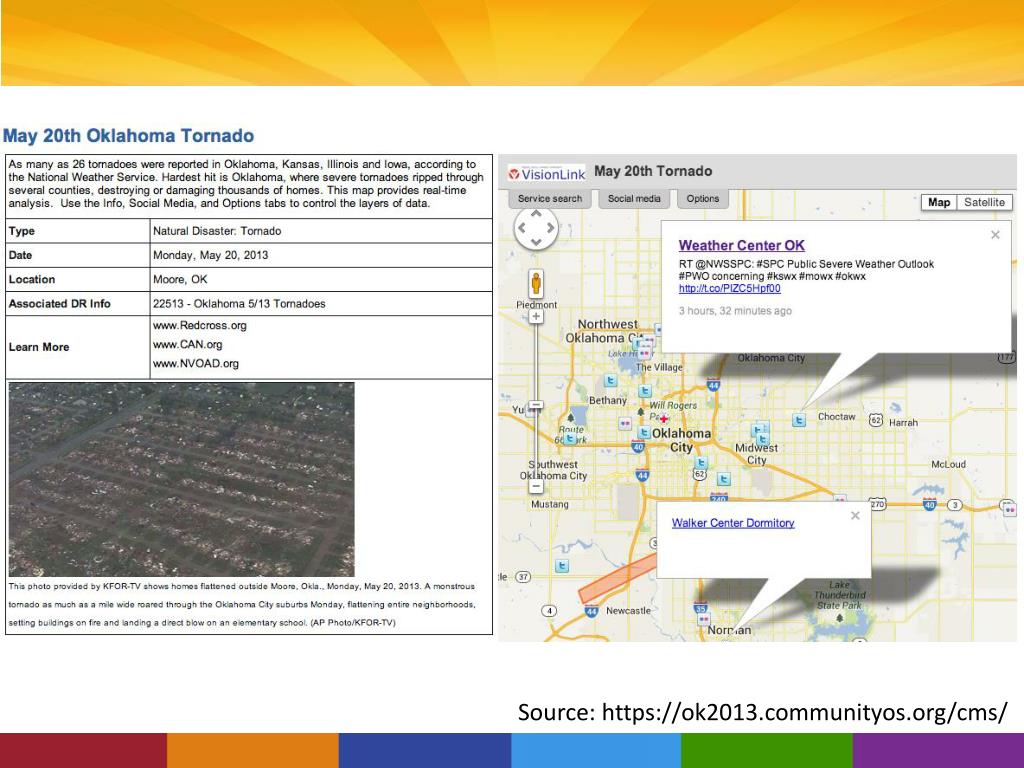Click www.Redcross.org in Learn More
The image size is (1024, 768).
pos(199,325)
